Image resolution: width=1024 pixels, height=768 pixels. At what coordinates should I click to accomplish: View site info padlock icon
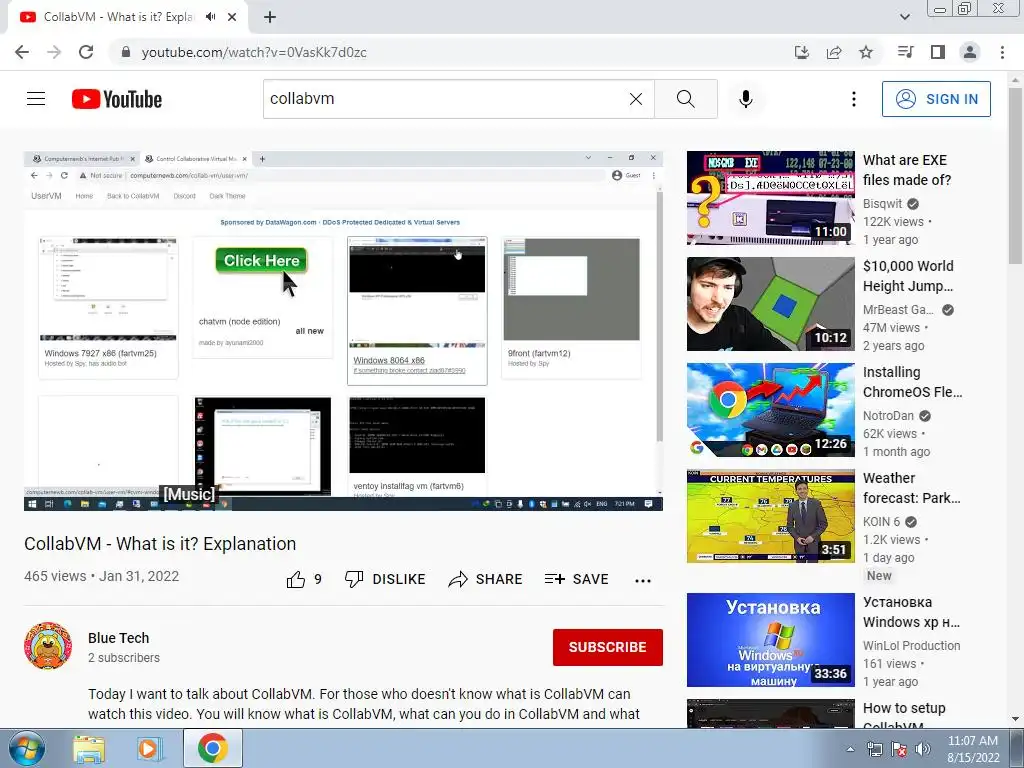[126, 52]
